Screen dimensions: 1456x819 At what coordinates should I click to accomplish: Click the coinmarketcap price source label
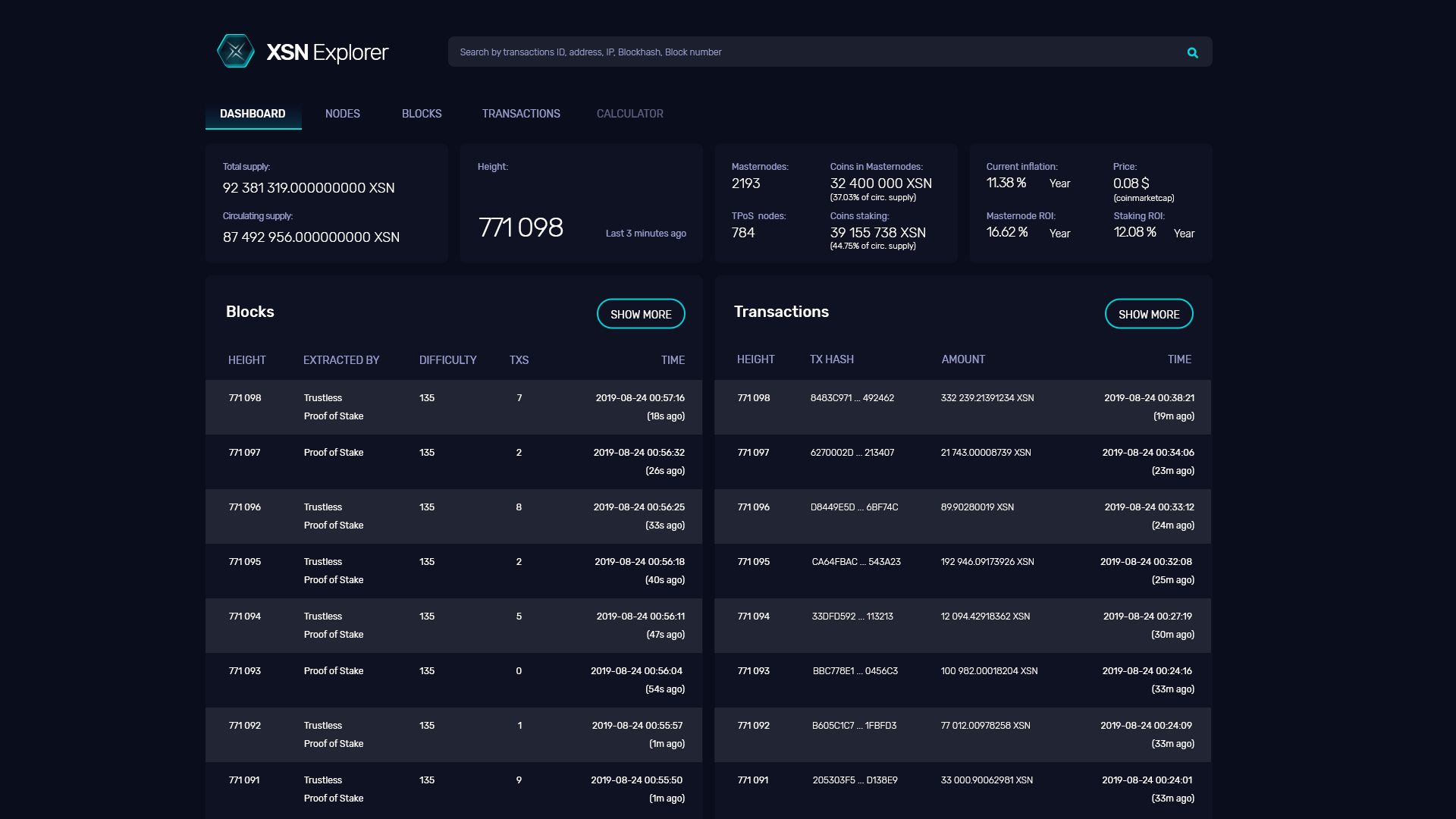click(1143, 198)
